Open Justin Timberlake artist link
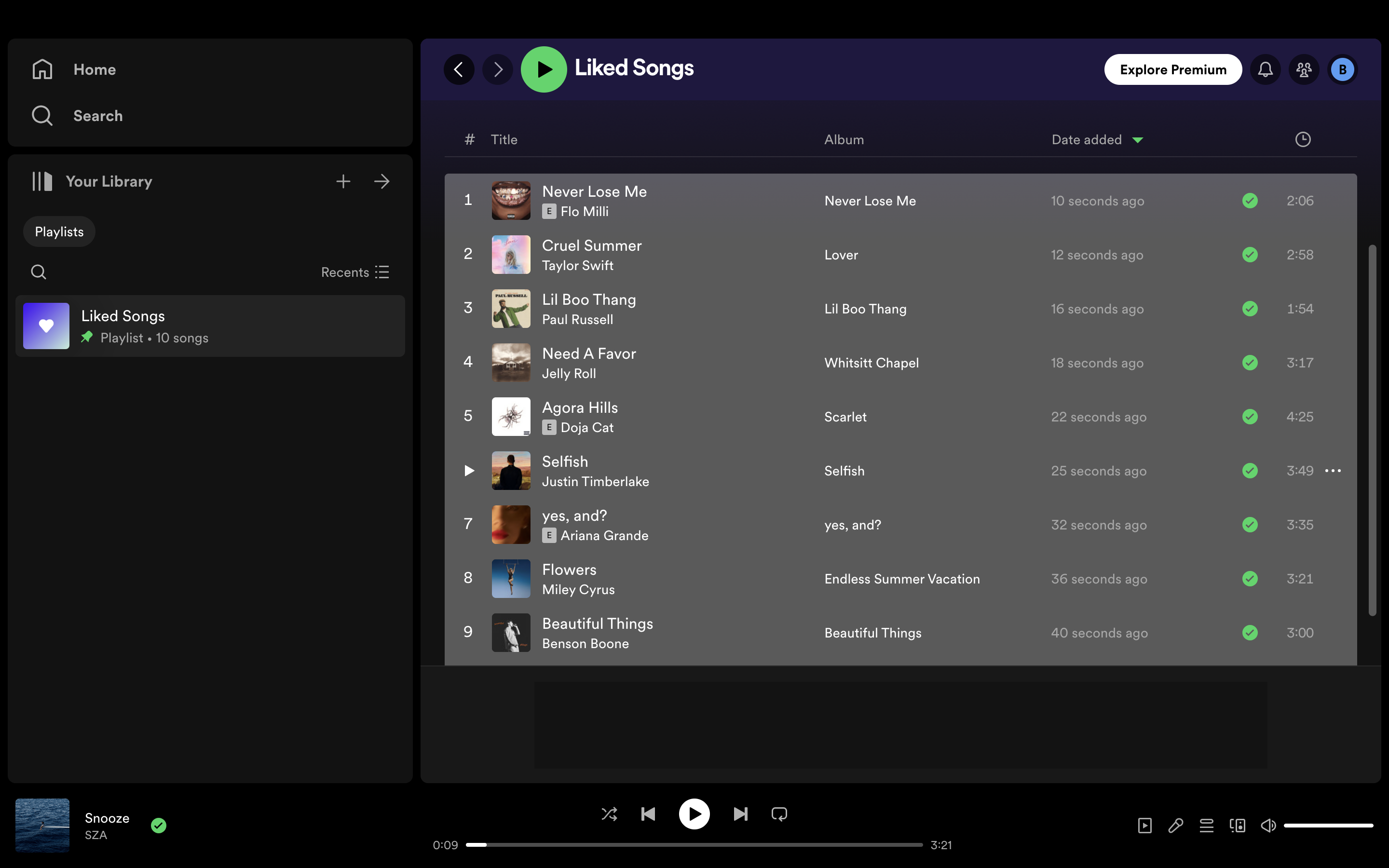Screen dimensions: 1389x868 click(x=595, y=481)
